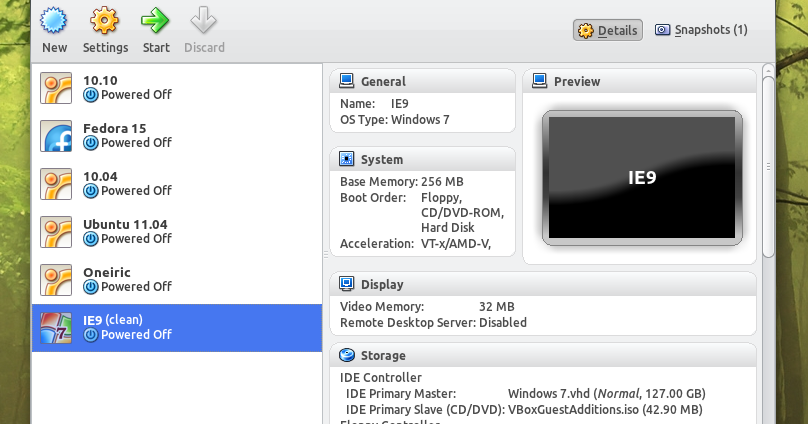This screenshot has height=424, width=808.
Task: Start the VM with the green arrow
Action: [x=155, y=21]
